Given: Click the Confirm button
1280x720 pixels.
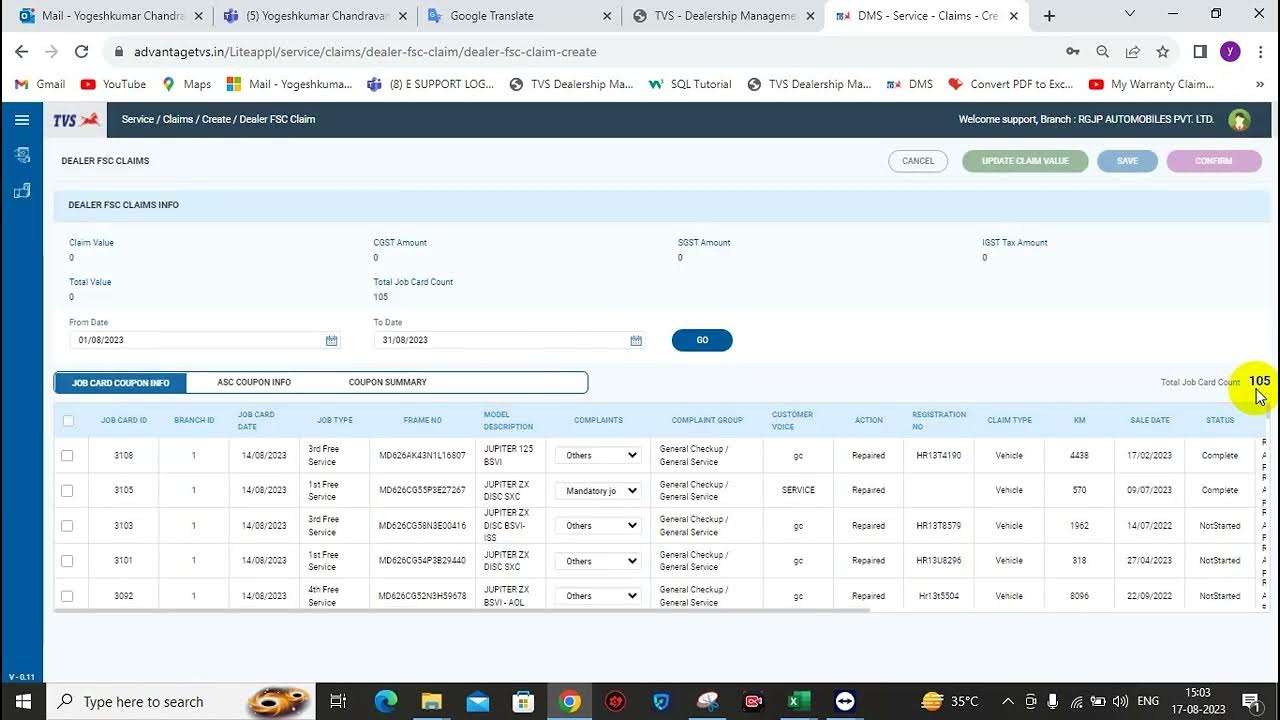Looking at the screenshot, I should [x=1214, y=161].
